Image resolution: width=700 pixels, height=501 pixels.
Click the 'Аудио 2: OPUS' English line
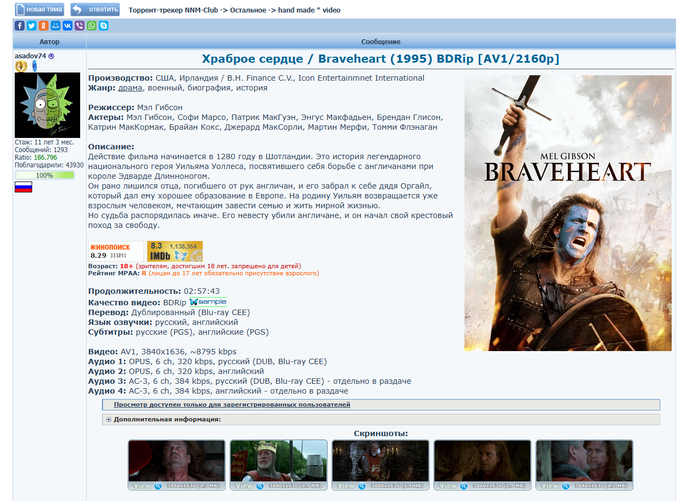(x=176, y=371)
